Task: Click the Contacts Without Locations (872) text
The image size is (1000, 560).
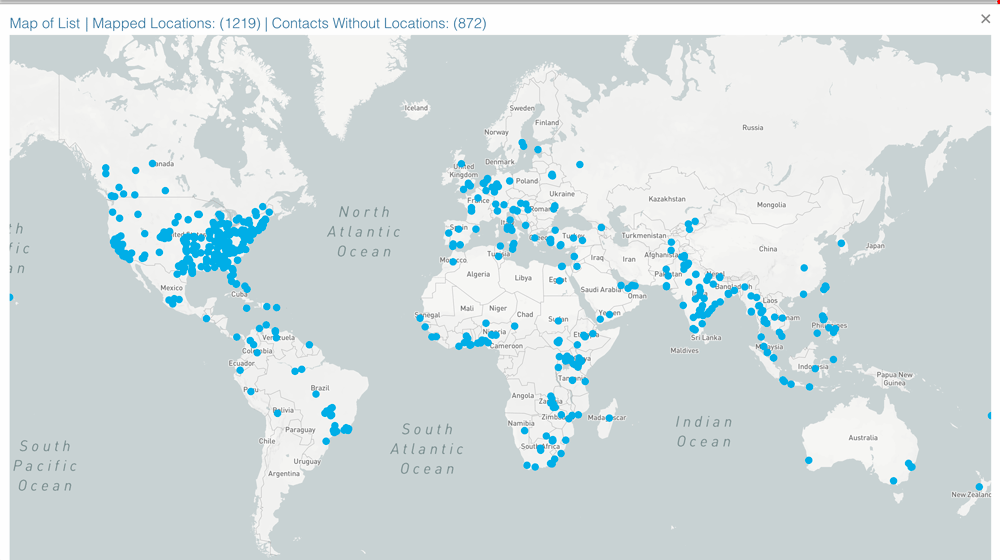Action: click(x=379, y=24)
